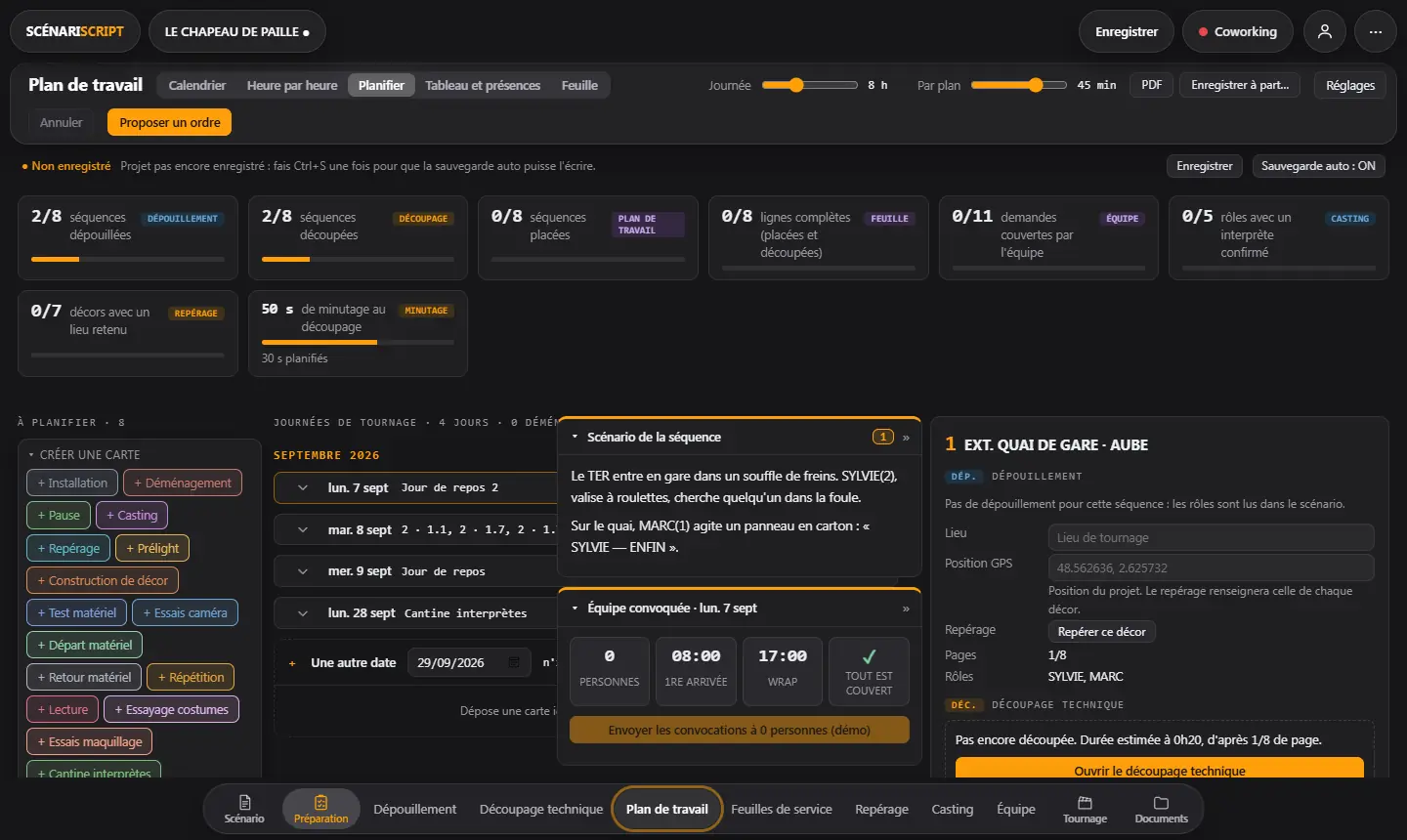Click double arrow in Scénario de la séquence panel
This screenshot has height=840, width=1407.
906,438
